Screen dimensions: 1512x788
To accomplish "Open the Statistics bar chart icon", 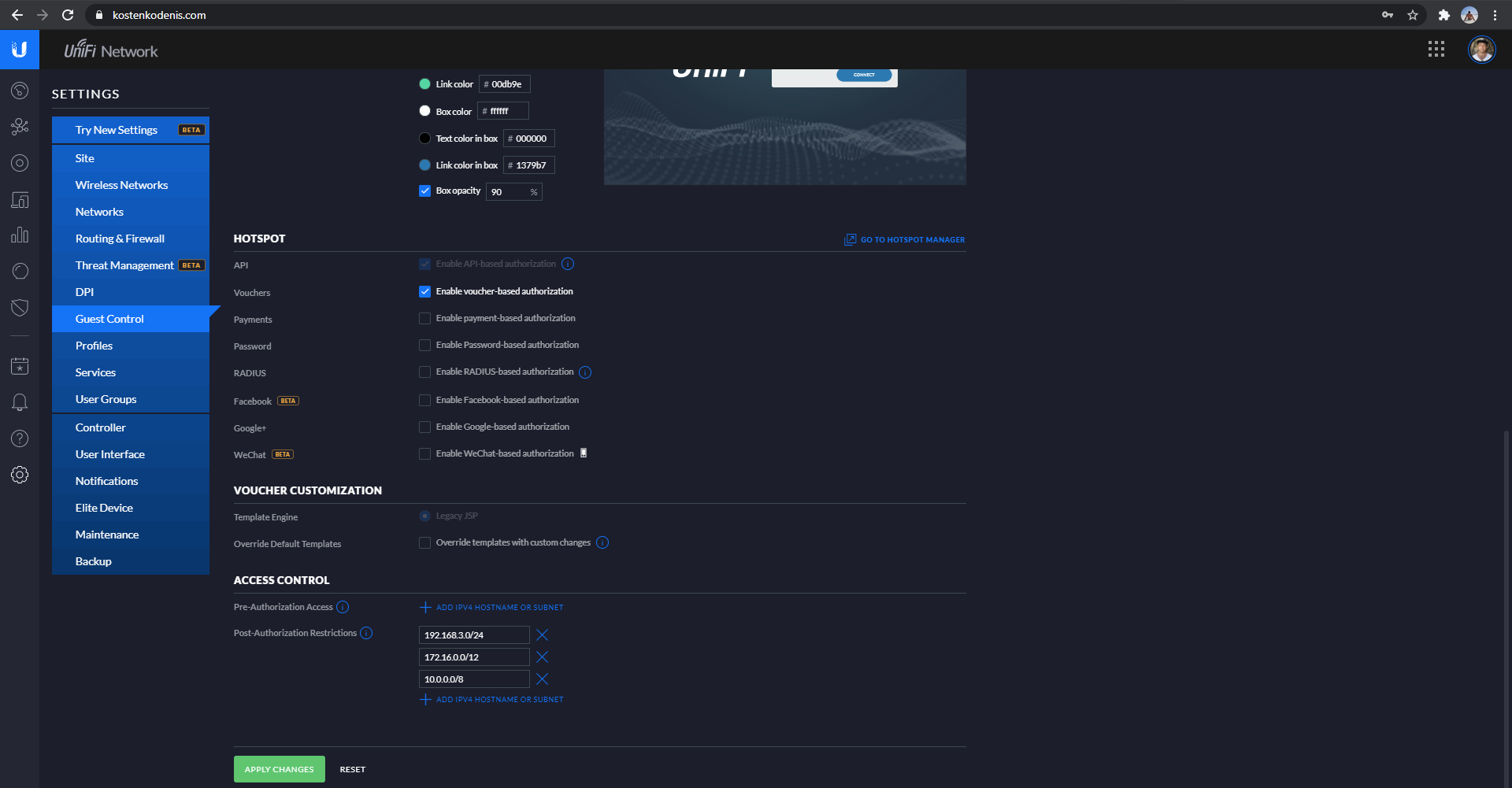I will point(20,235).
